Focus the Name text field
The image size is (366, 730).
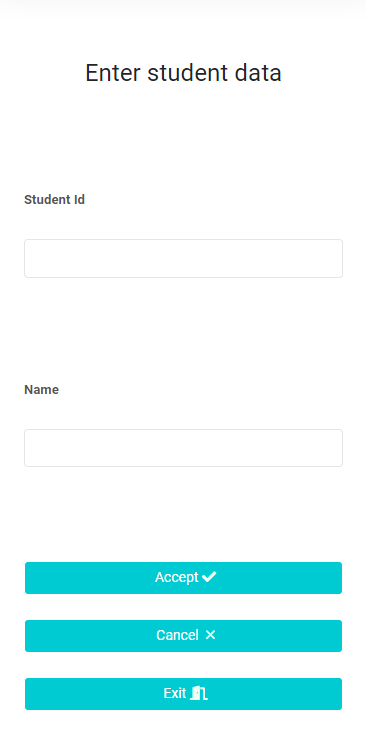(183, 448)
